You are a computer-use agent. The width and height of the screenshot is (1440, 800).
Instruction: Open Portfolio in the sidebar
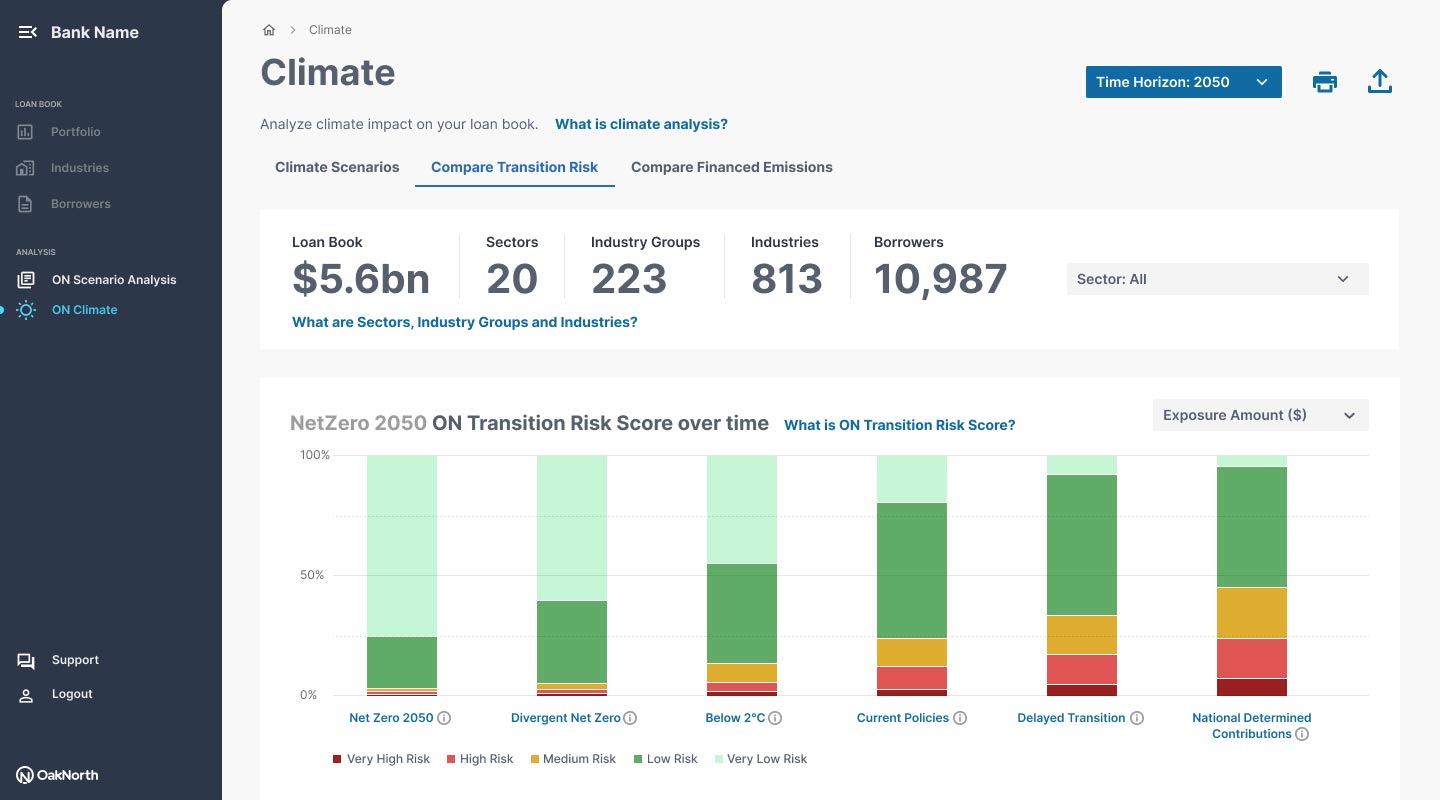point(76,132)
